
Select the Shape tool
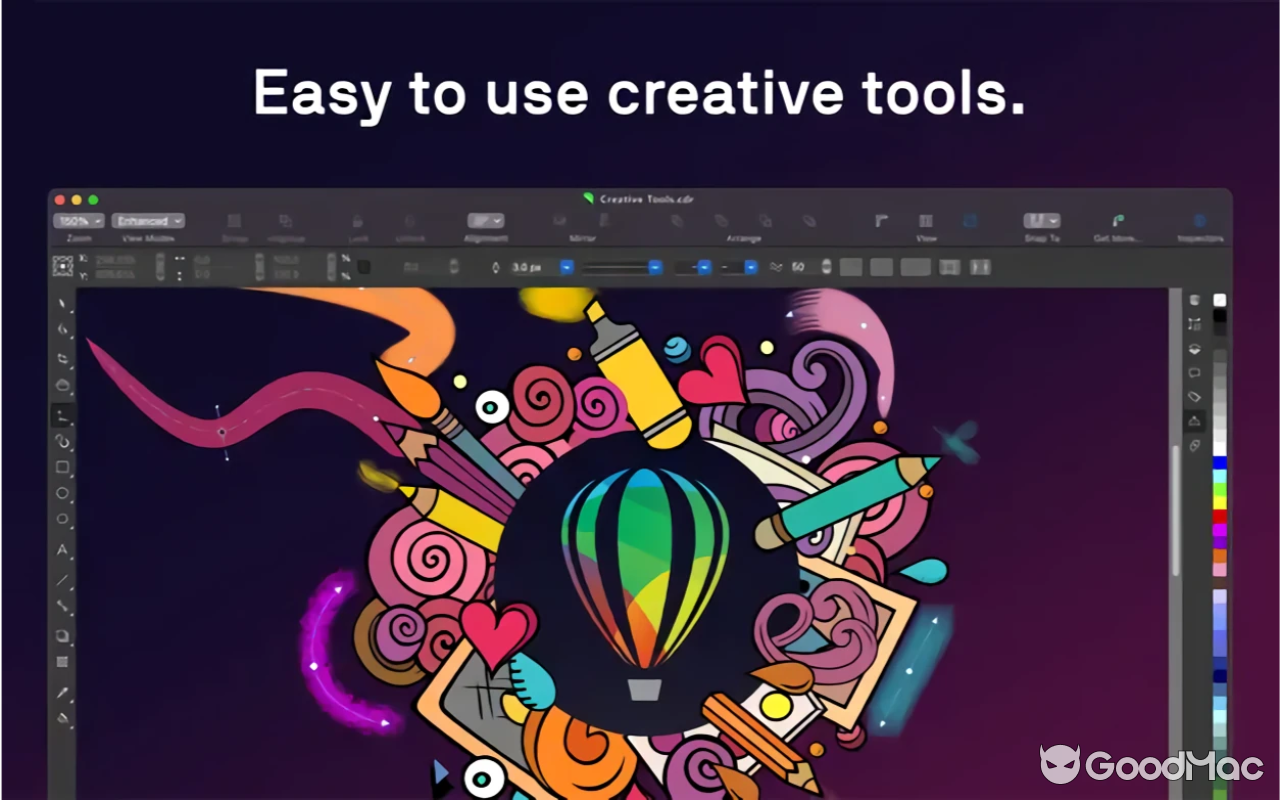tap(62, 330)
